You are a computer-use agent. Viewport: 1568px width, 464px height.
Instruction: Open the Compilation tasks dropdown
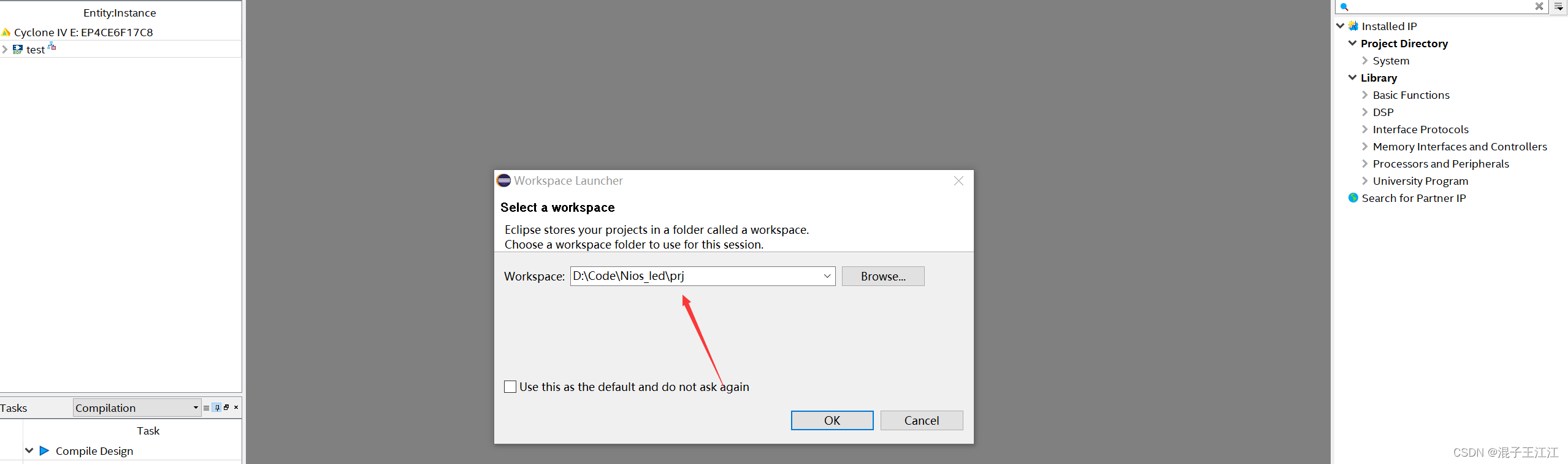tap(137, 408)
